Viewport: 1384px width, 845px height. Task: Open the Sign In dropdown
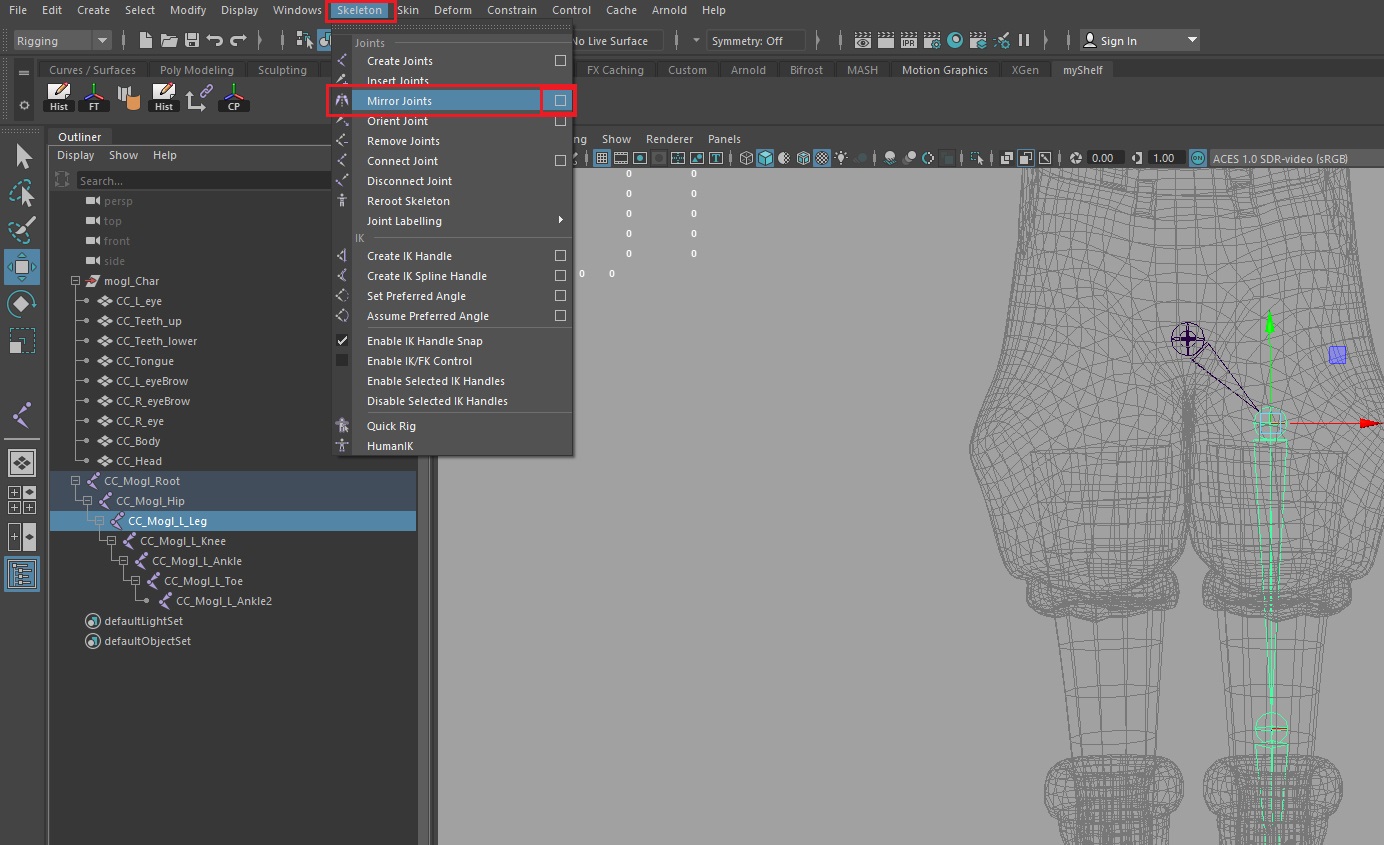click(x=1140, y=41)
